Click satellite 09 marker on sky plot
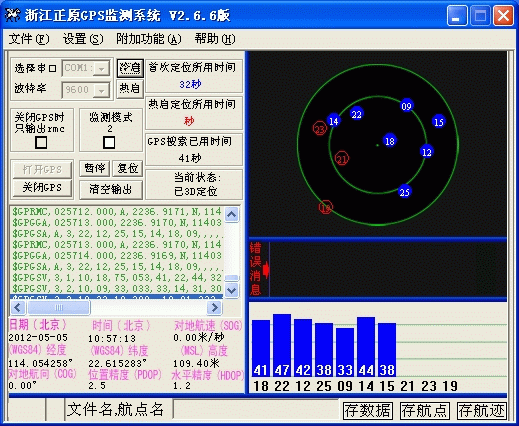The image size is (519, 426). (406, 106)
